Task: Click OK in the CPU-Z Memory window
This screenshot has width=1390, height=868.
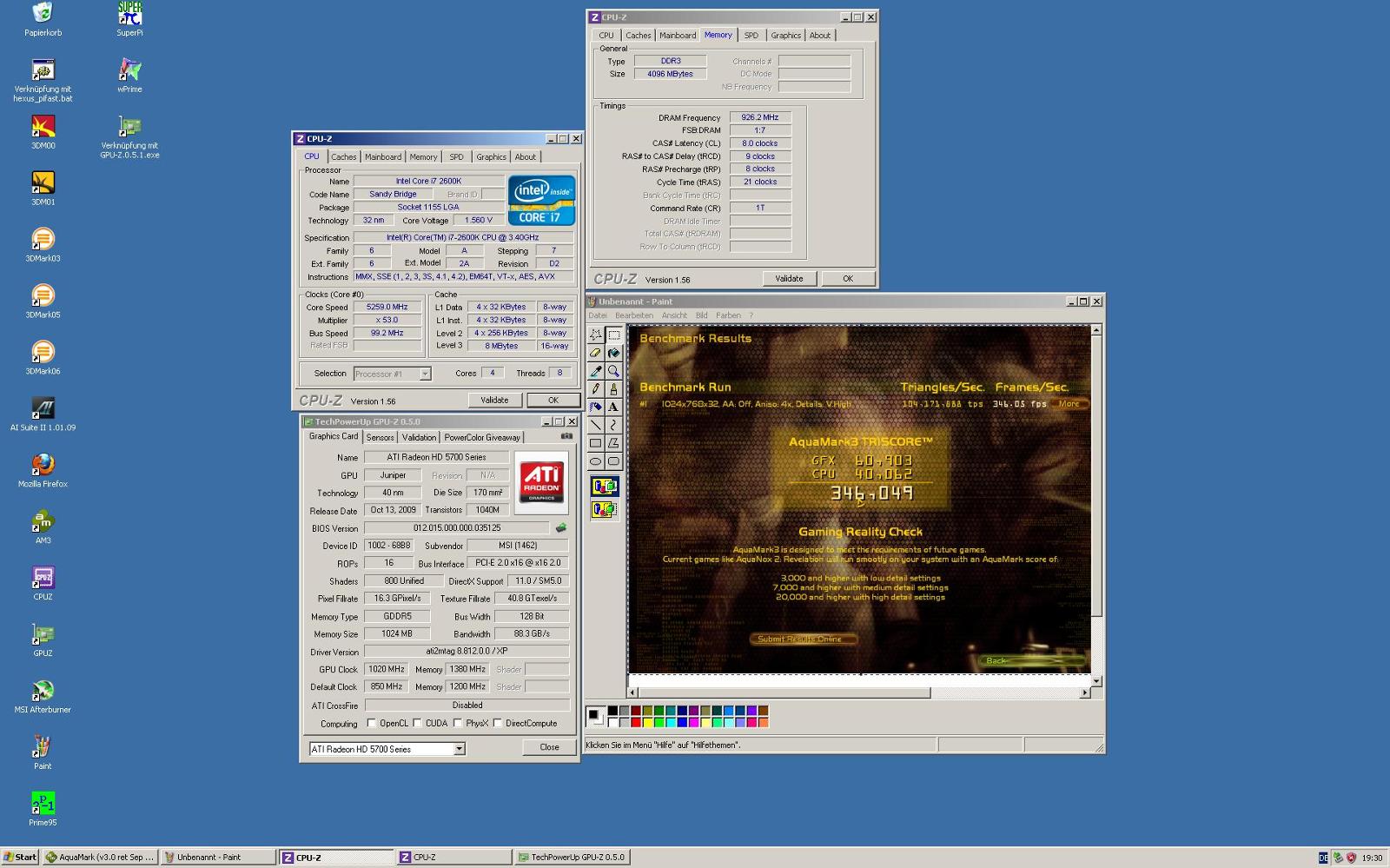Action: click(848, 279)
